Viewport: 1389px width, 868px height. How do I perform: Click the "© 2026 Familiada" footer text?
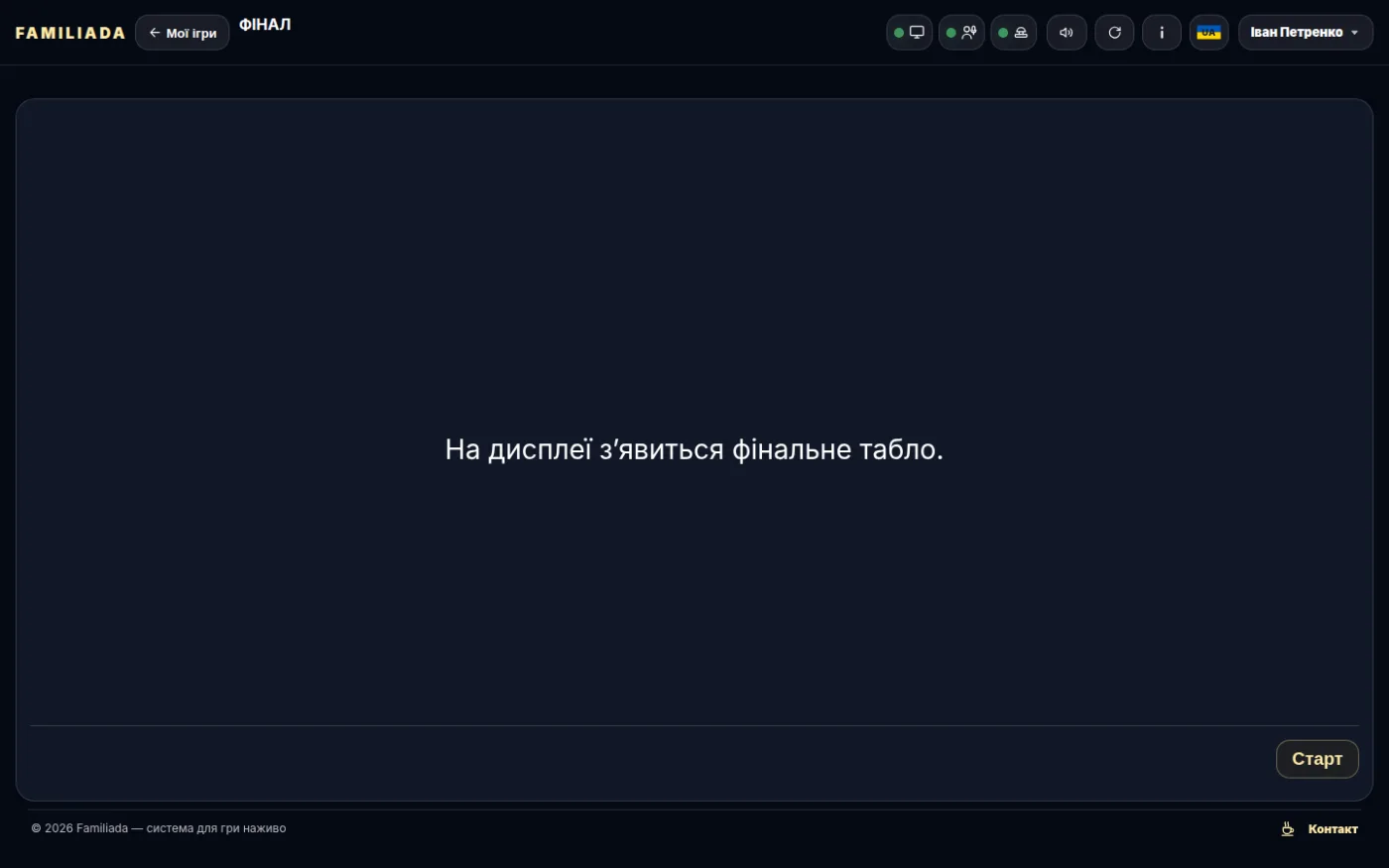click(x=79, y=828)
